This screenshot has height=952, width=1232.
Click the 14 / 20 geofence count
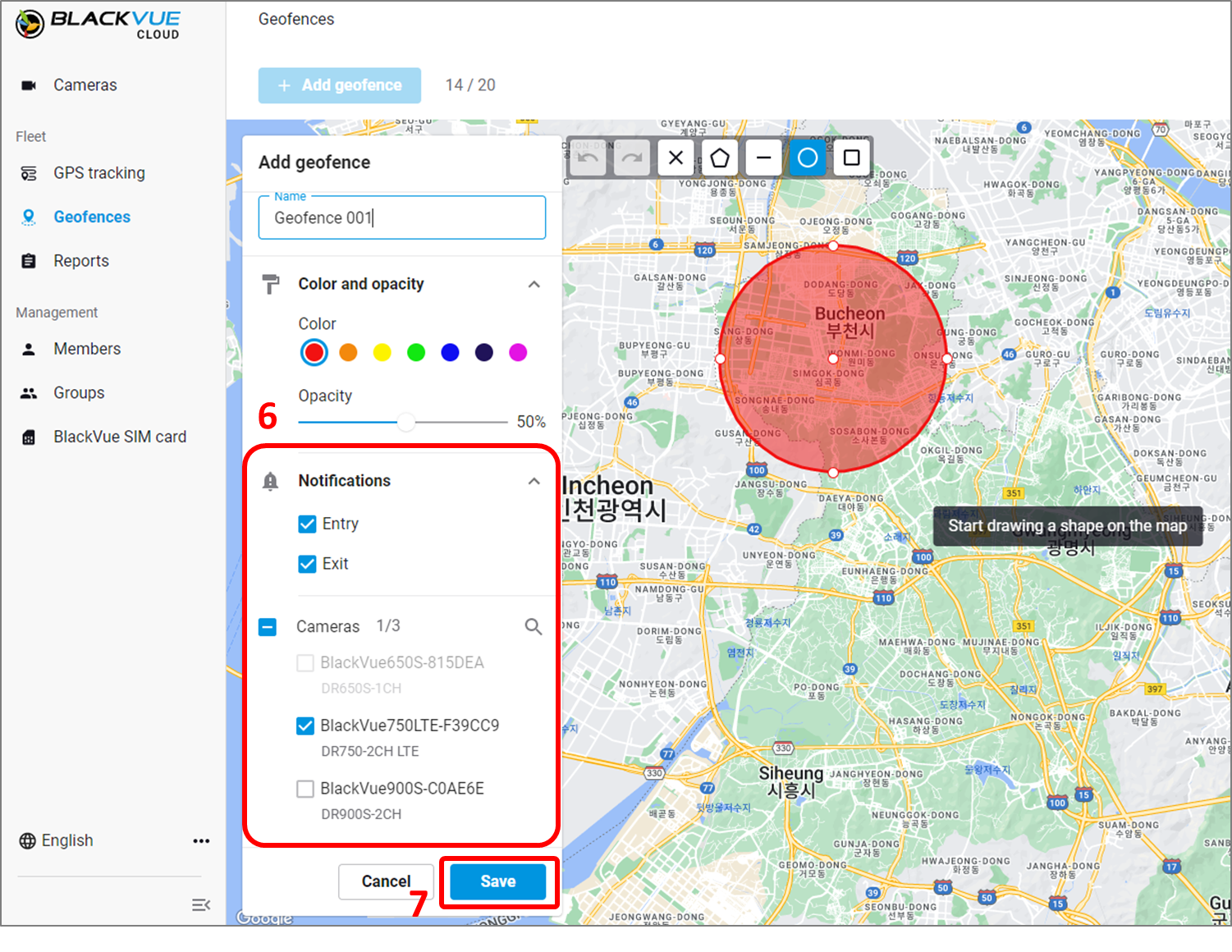click(470, 85)
